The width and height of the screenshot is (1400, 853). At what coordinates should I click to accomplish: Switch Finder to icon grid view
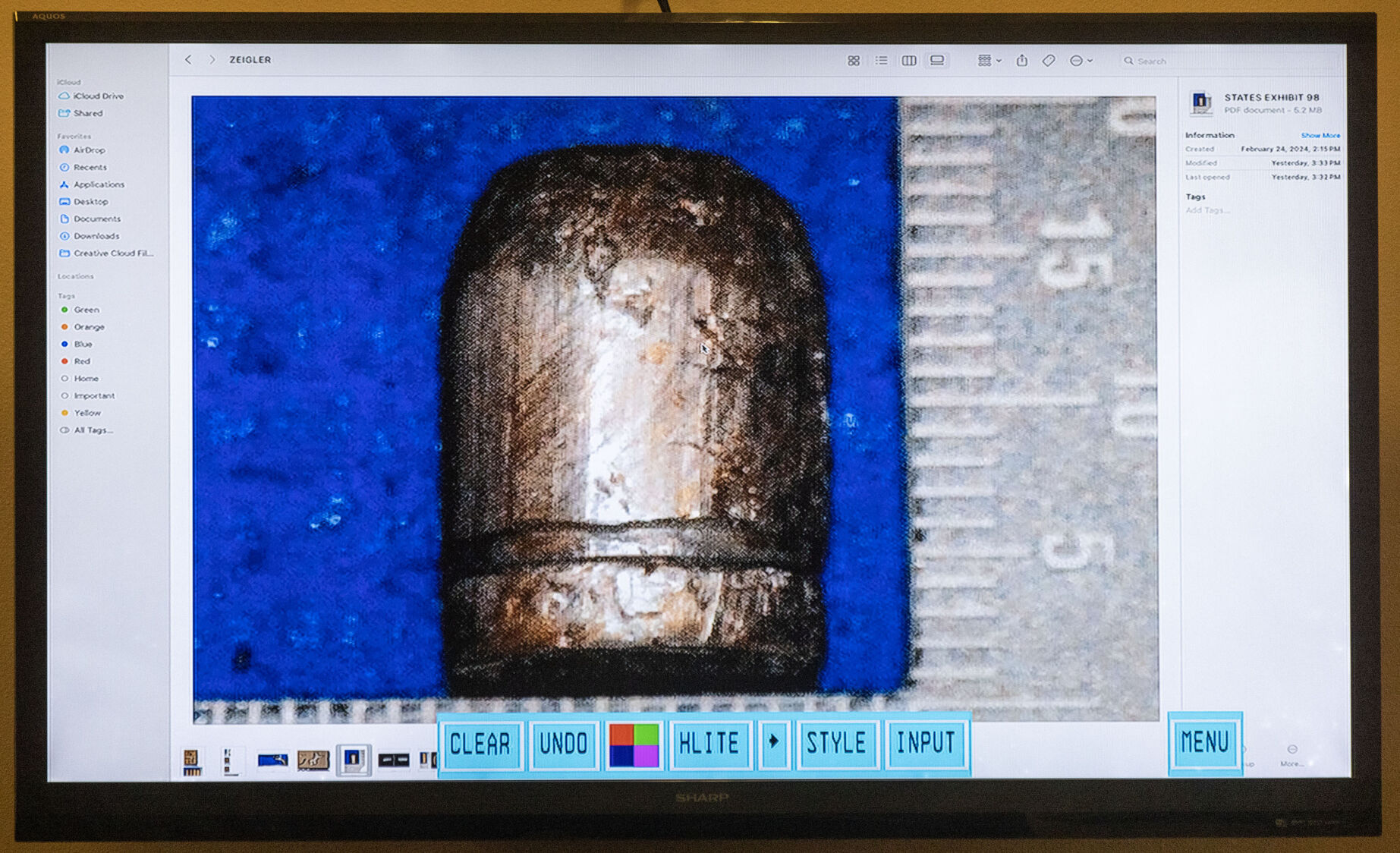pos(854,60)
